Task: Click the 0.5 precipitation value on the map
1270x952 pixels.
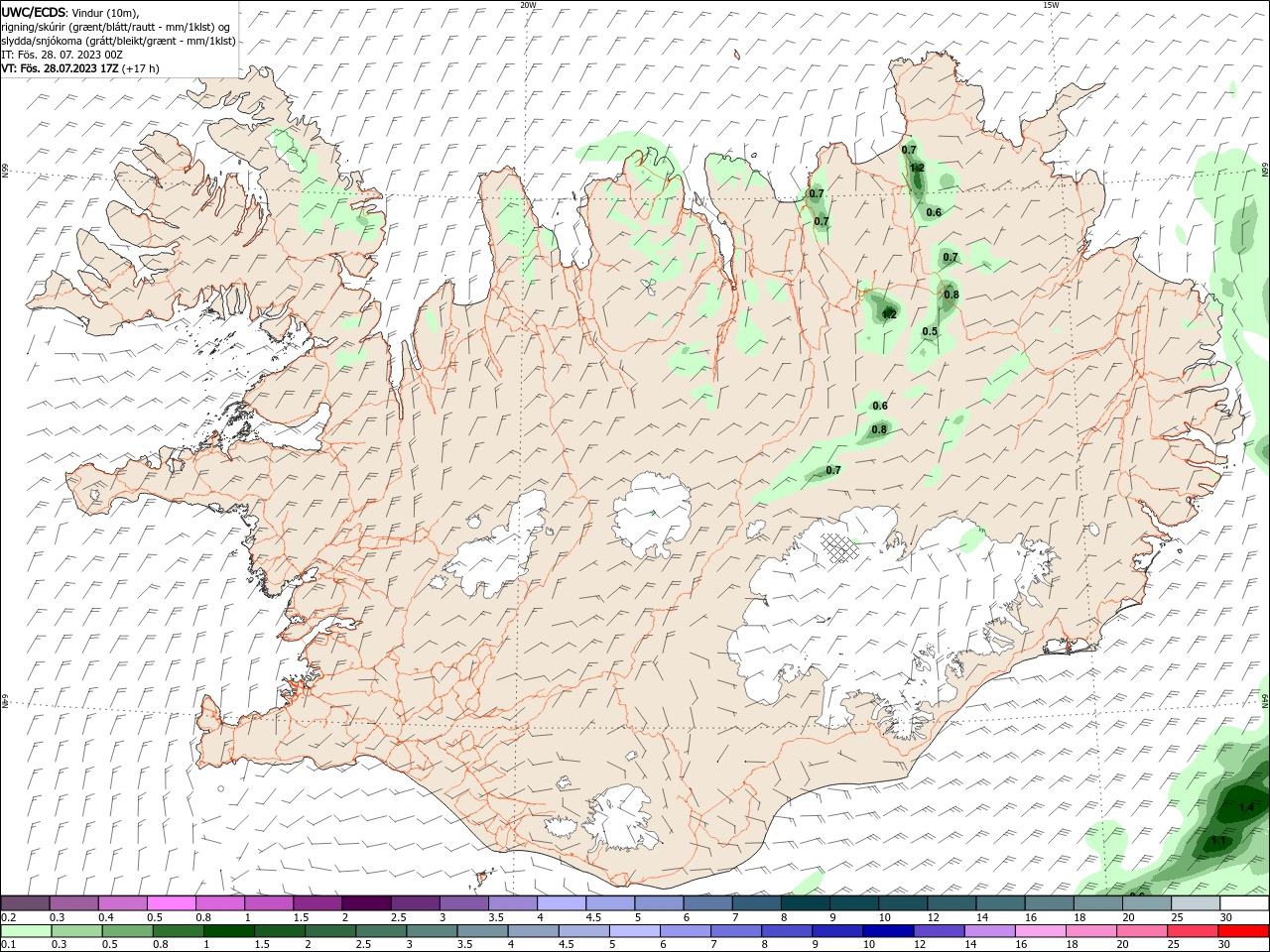Action: (x=930, y=332)
